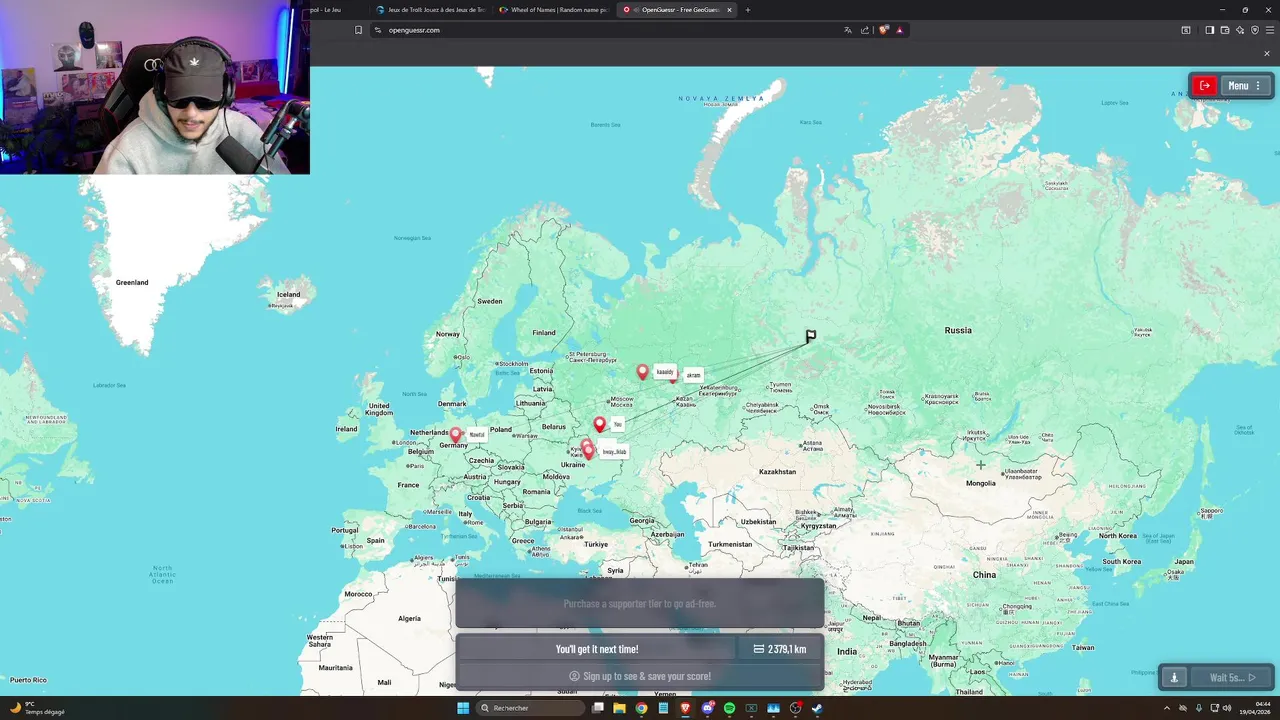The height and width of the screenshot is (720, 1280).
Task: Click the flag marker of the correct location
Action: point(810,336)
